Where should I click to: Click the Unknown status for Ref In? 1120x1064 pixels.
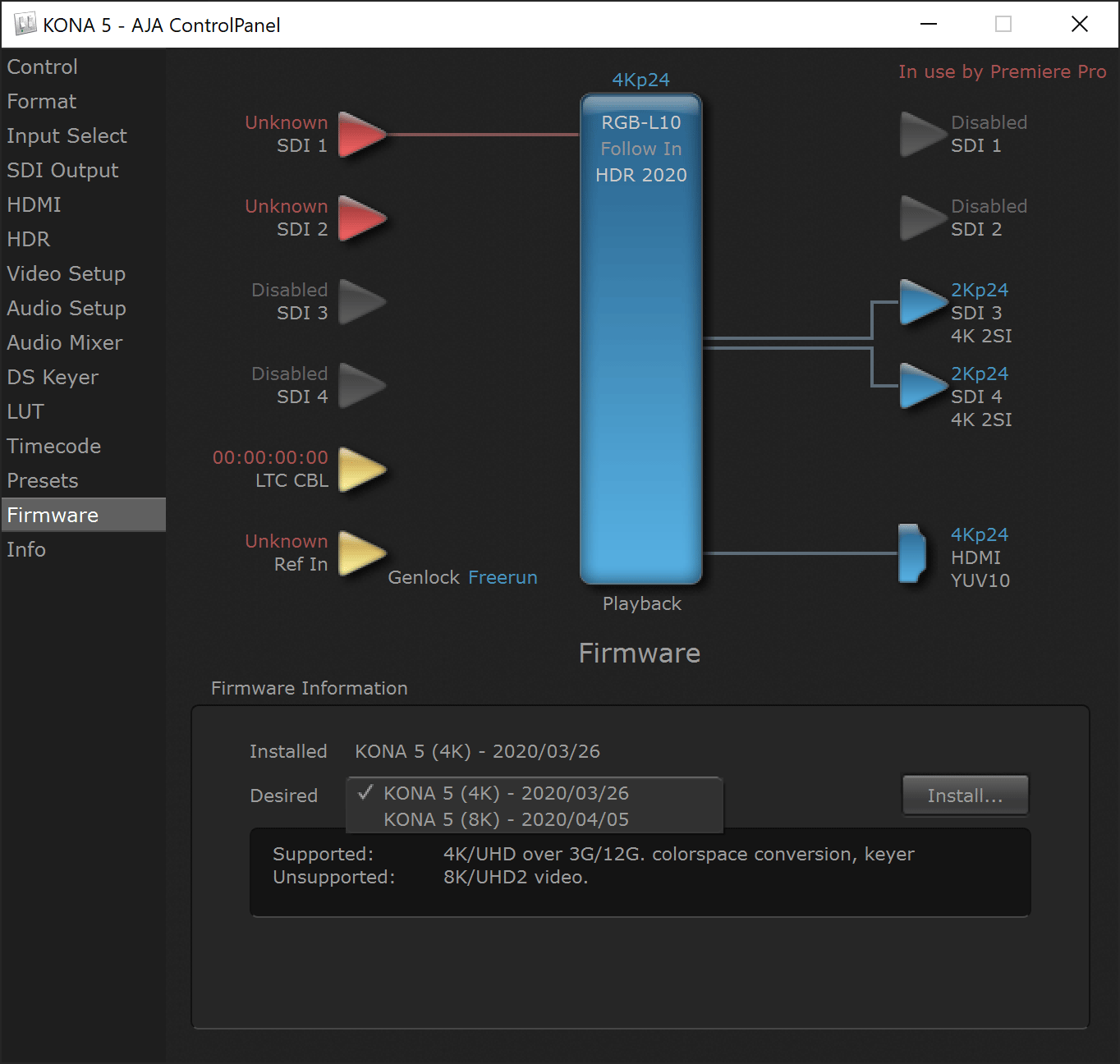[287, 542]
